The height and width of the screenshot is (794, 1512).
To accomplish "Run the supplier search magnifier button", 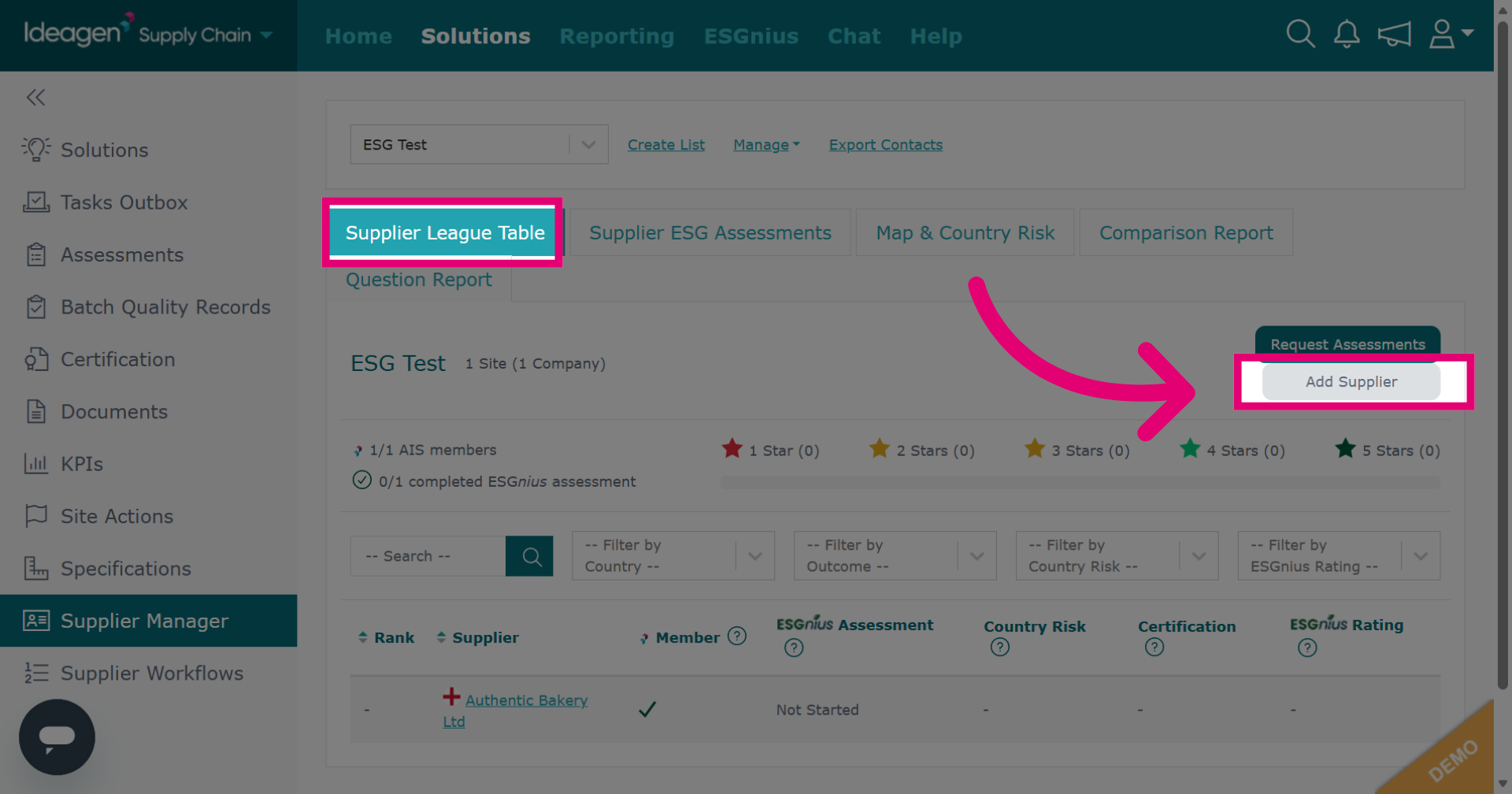I will click(x=529, y=556).
